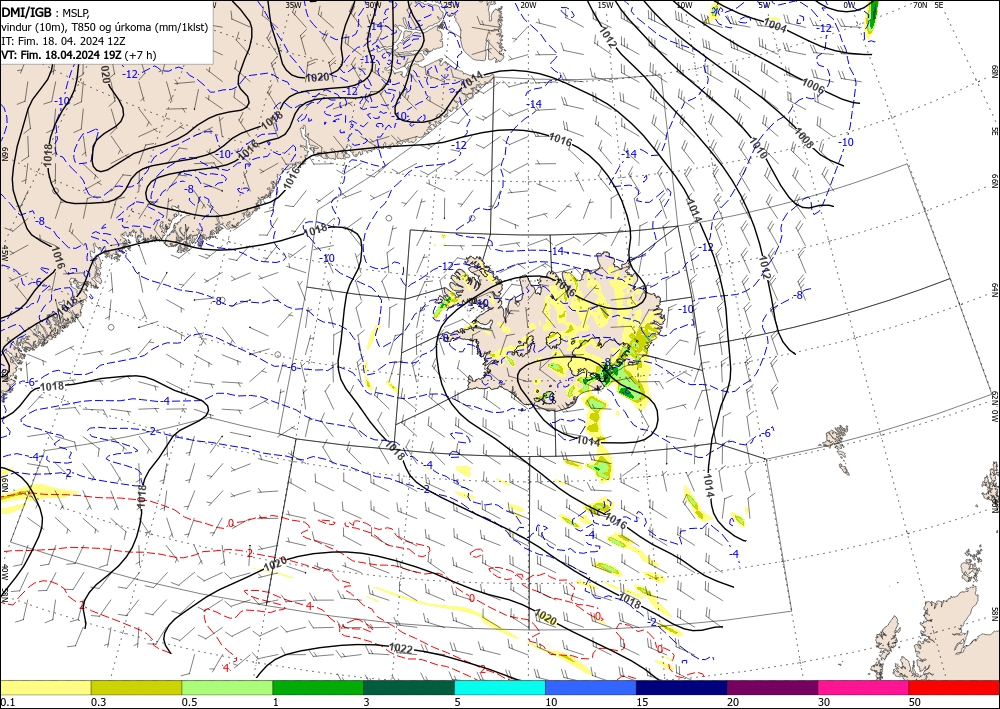
Task: Click the '1010' isobar label
Action: pos(758,148)
